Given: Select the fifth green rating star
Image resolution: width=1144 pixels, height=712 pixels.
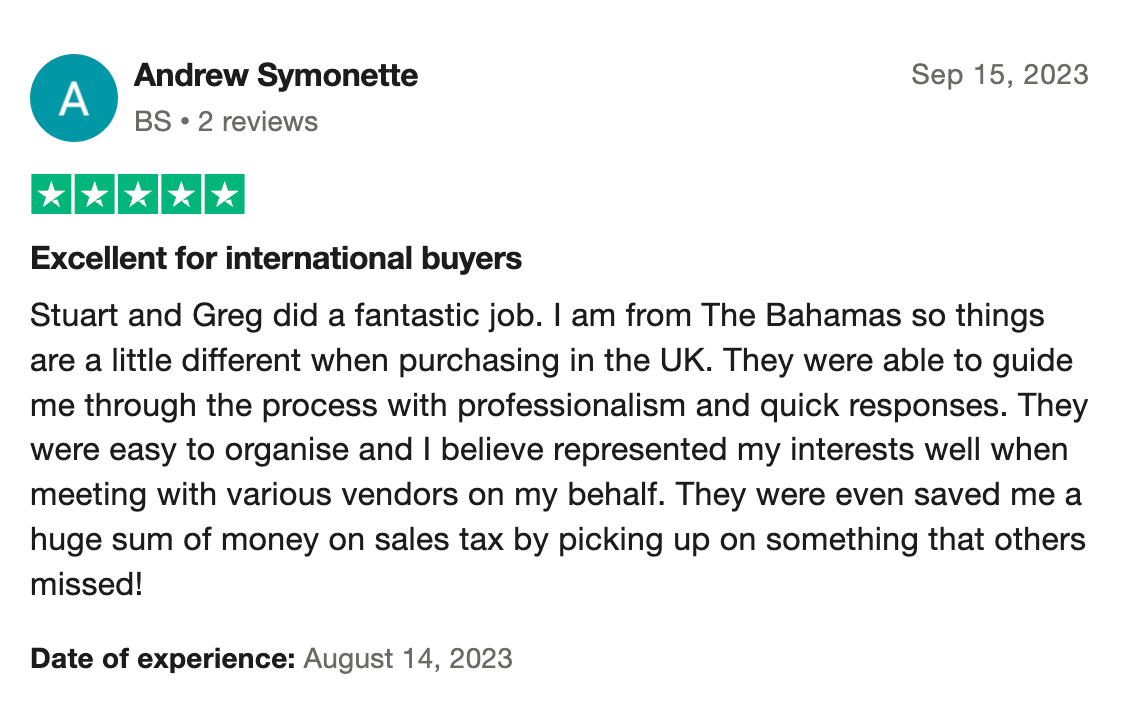Looking at the screenshot, I should click(x=224, y=195).
